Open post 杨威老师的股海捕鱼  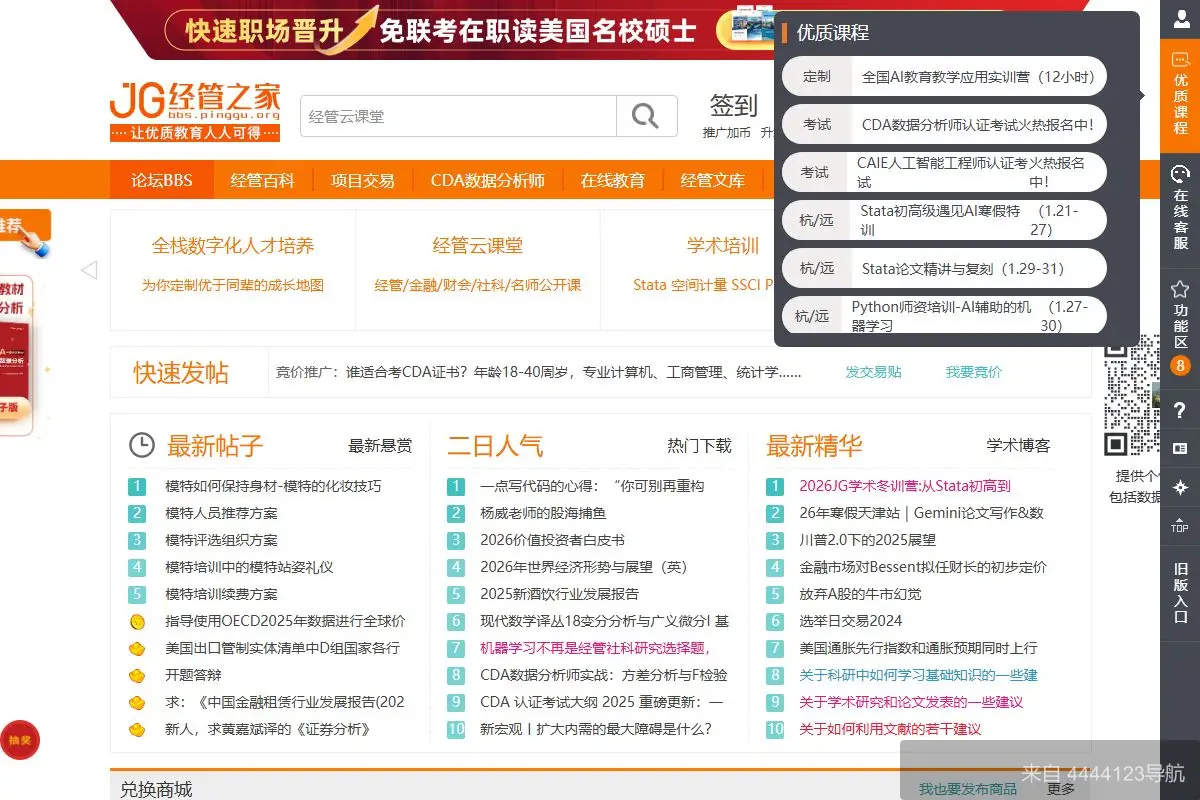pyautogui.click(x=543, y=513)
